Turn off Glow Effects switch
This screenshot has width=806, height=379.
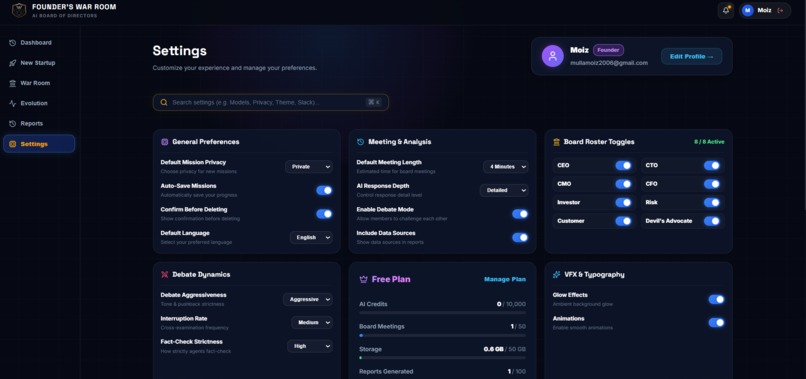coord(716,299)
